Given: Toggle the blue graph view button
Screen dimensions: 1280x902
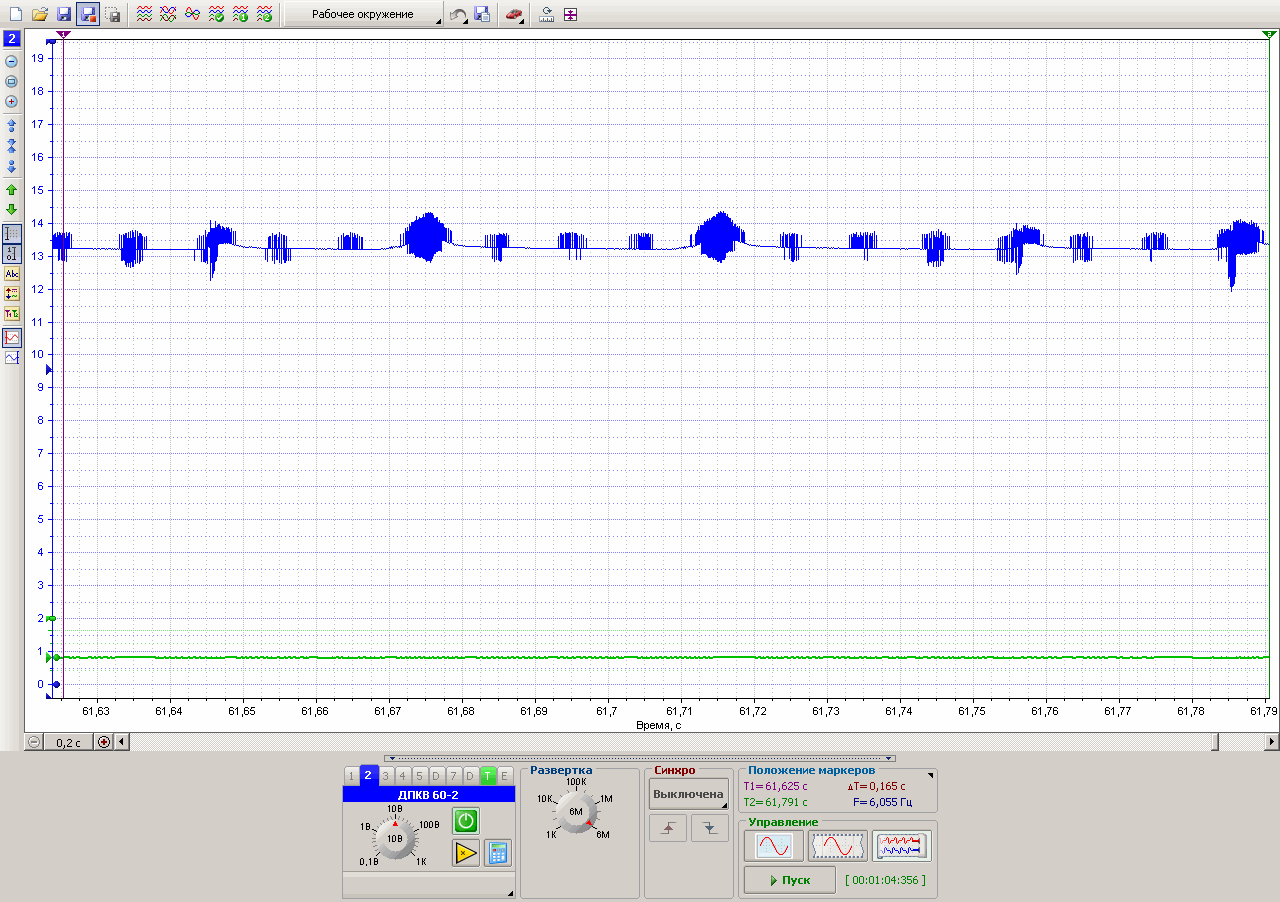Looking at the screenshot, I should pos(12,357).
